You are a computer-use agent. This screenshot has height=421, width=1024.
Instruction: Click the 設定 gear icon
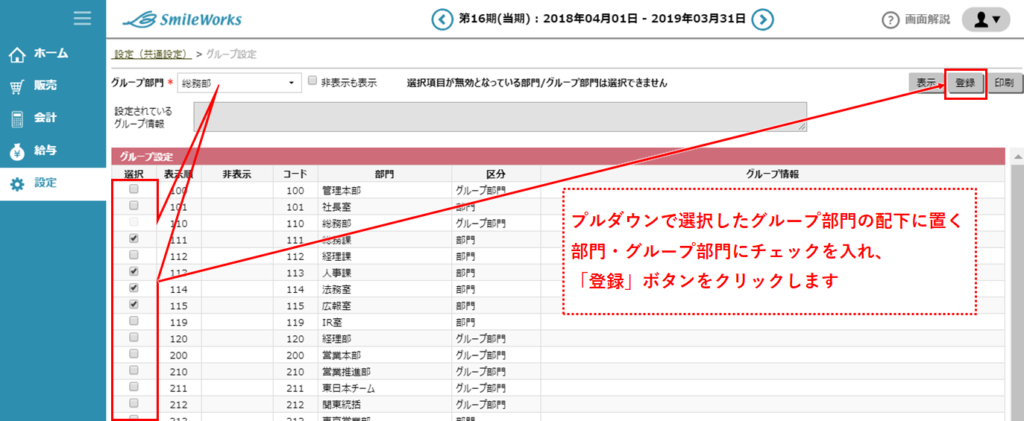pos(18,184)
